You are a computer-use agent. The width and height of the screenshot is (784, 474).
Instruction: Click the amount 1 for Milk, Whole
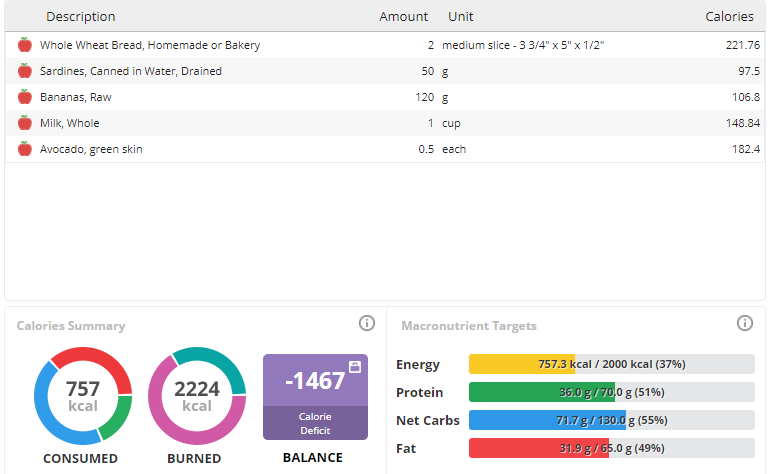[430, 123]
